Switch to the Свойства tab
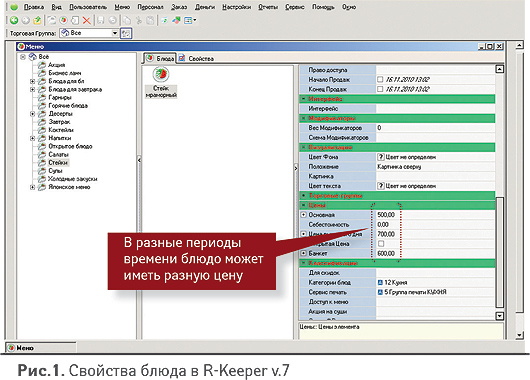The width and height of the screenshot is (530, 380). pyautogui.click(x=196, y=58)
